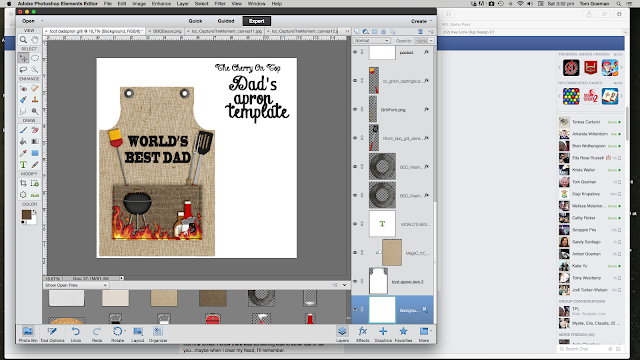Screen dimensions: 640x360
Task: Select the Crop tool
Action: [x=23, y=183]
